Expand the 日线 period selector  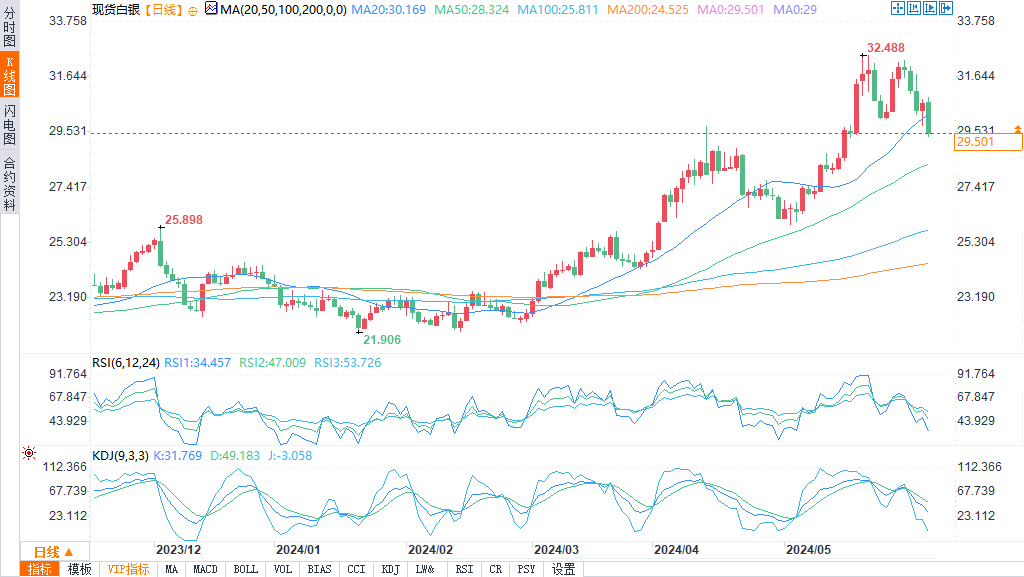click(54, 552)
